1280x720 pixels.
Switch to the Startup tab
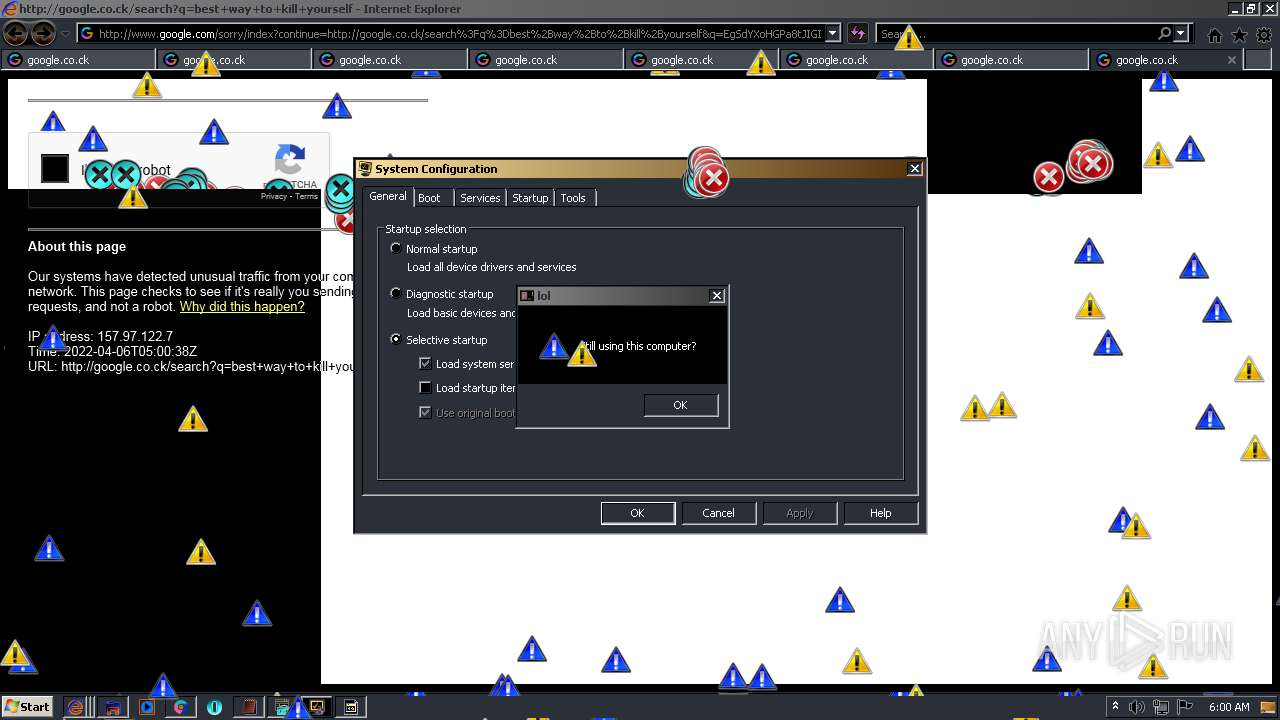530,198
